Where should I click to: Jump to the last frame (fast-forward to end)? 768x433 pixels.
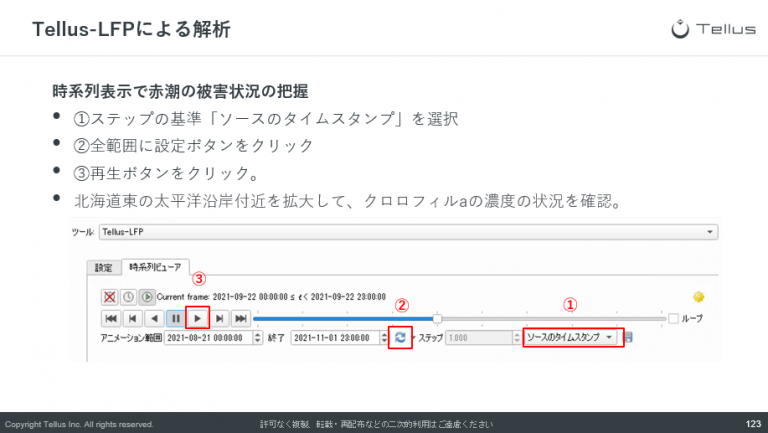coord(240,318)
